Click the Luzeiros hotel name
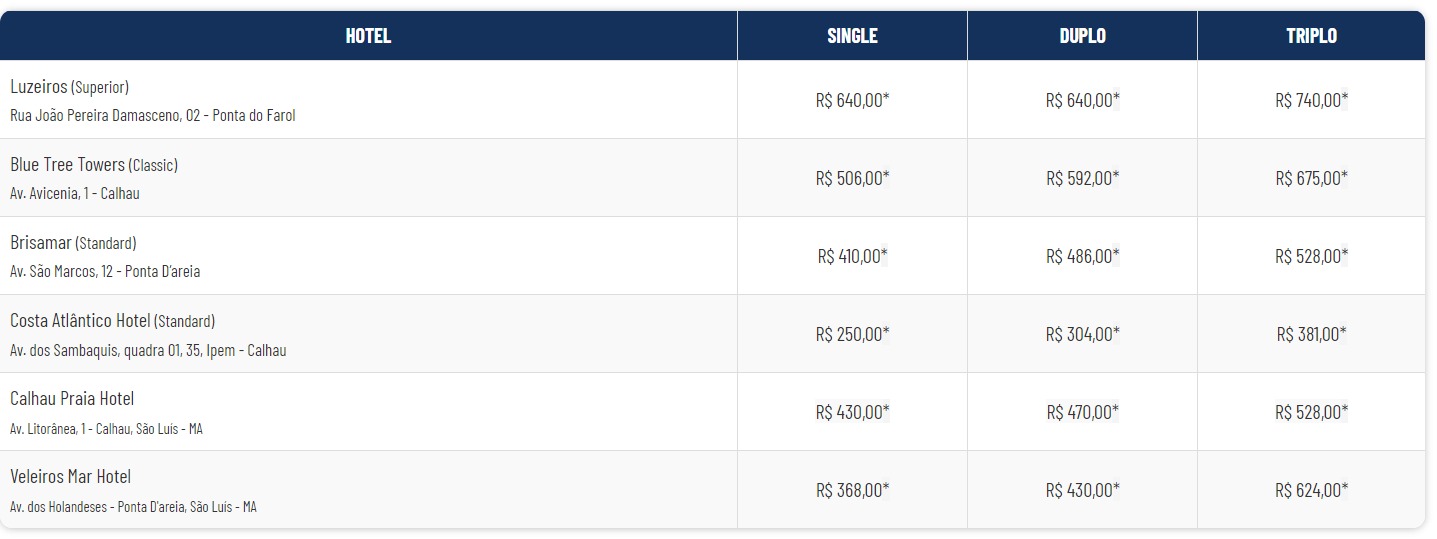 pos(38,87)
